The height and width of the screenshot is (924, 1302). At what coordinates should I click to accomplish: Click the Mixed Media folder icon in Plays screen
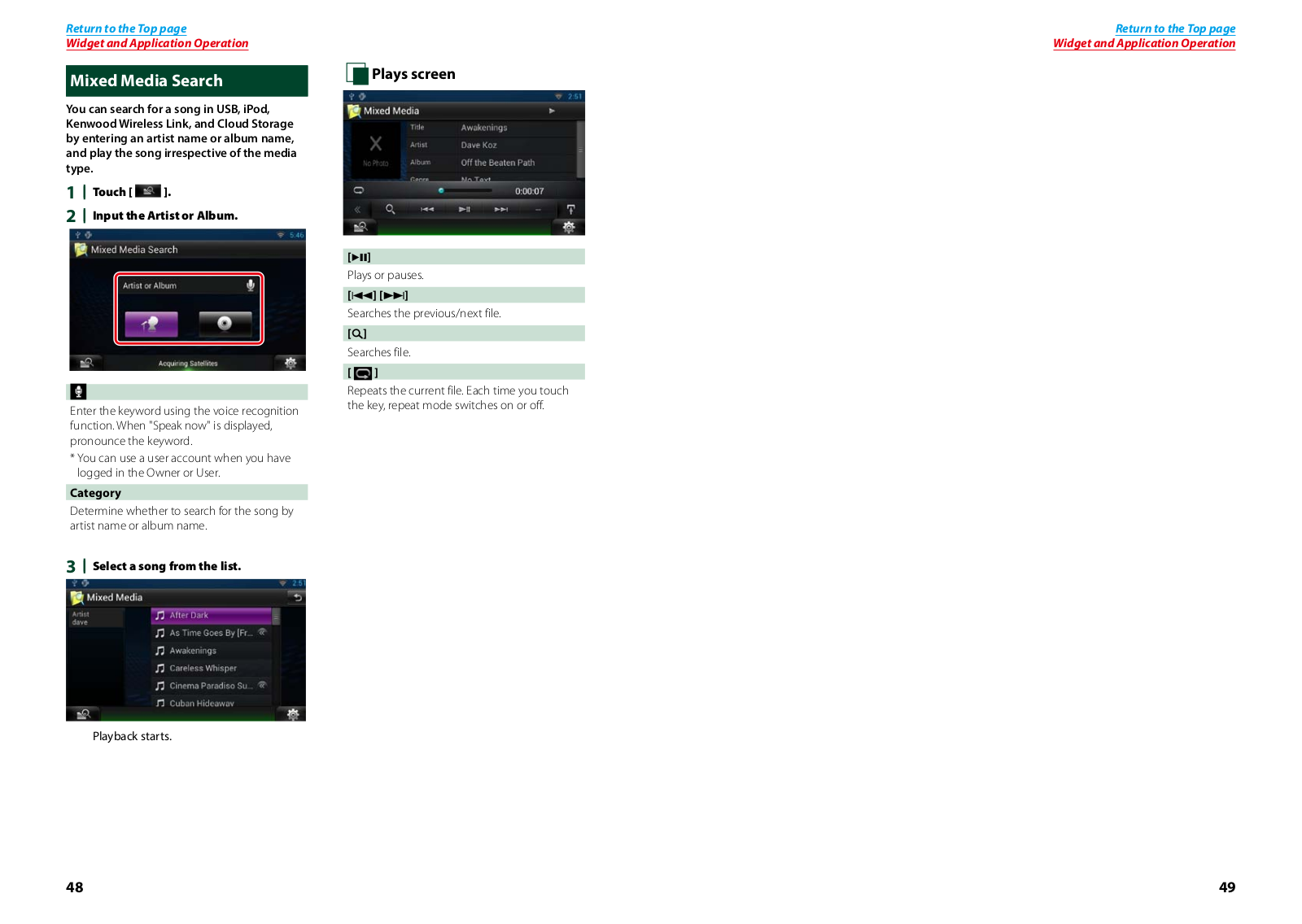coord(354,111)
